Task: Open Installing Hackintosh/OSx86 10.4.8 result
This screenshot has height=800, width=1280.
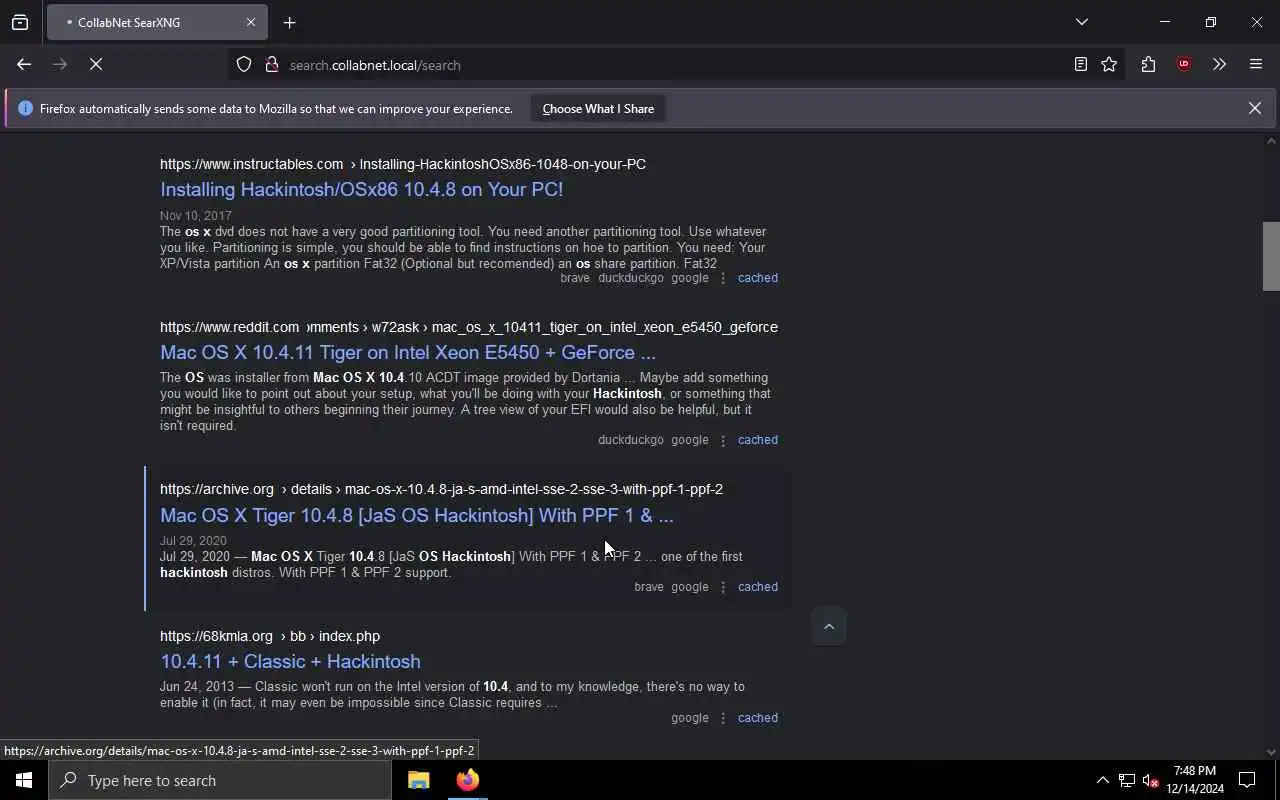Action: tap(361, 189)
